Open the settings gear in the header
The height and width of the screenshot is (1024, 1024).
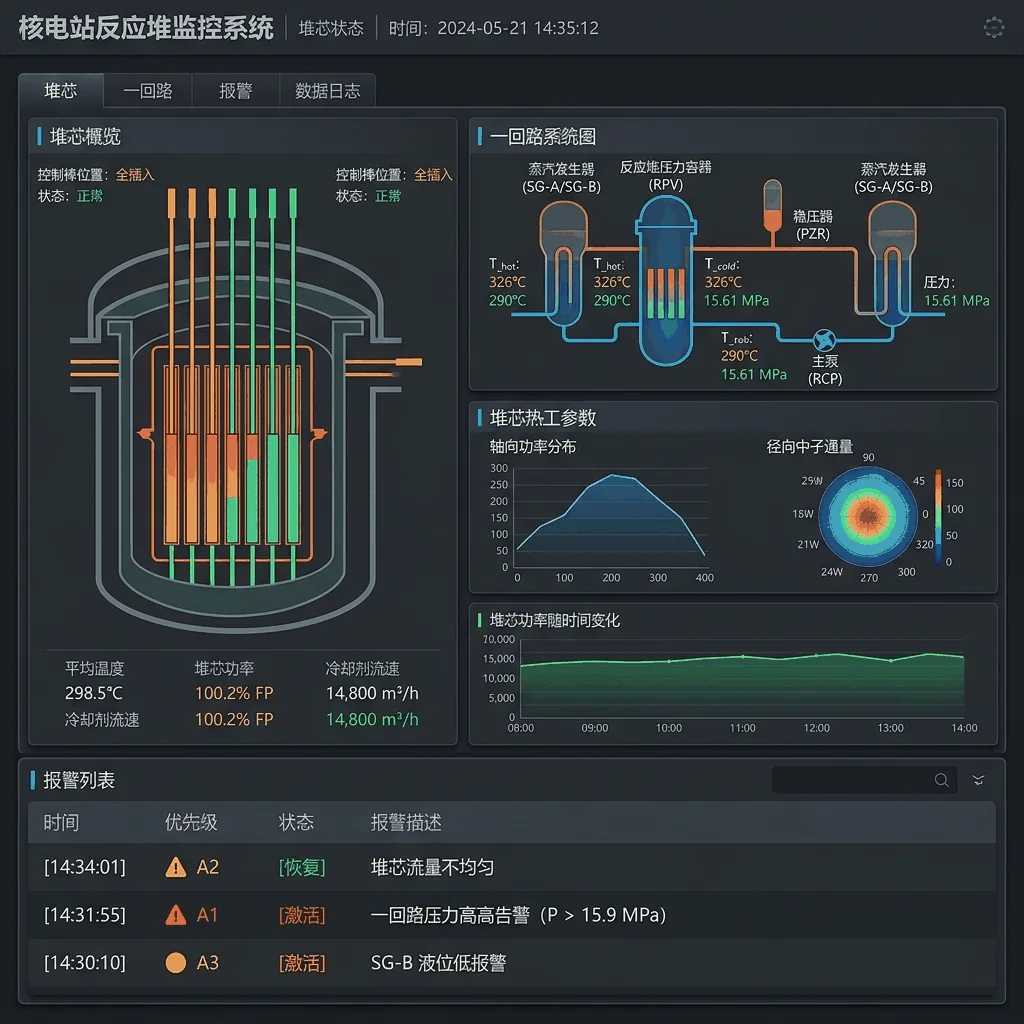[993, 27]
